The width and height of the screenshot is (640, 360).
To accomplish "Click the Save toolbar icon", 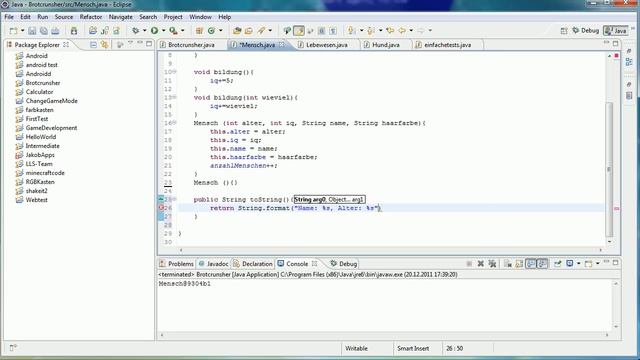I will 32,31.
